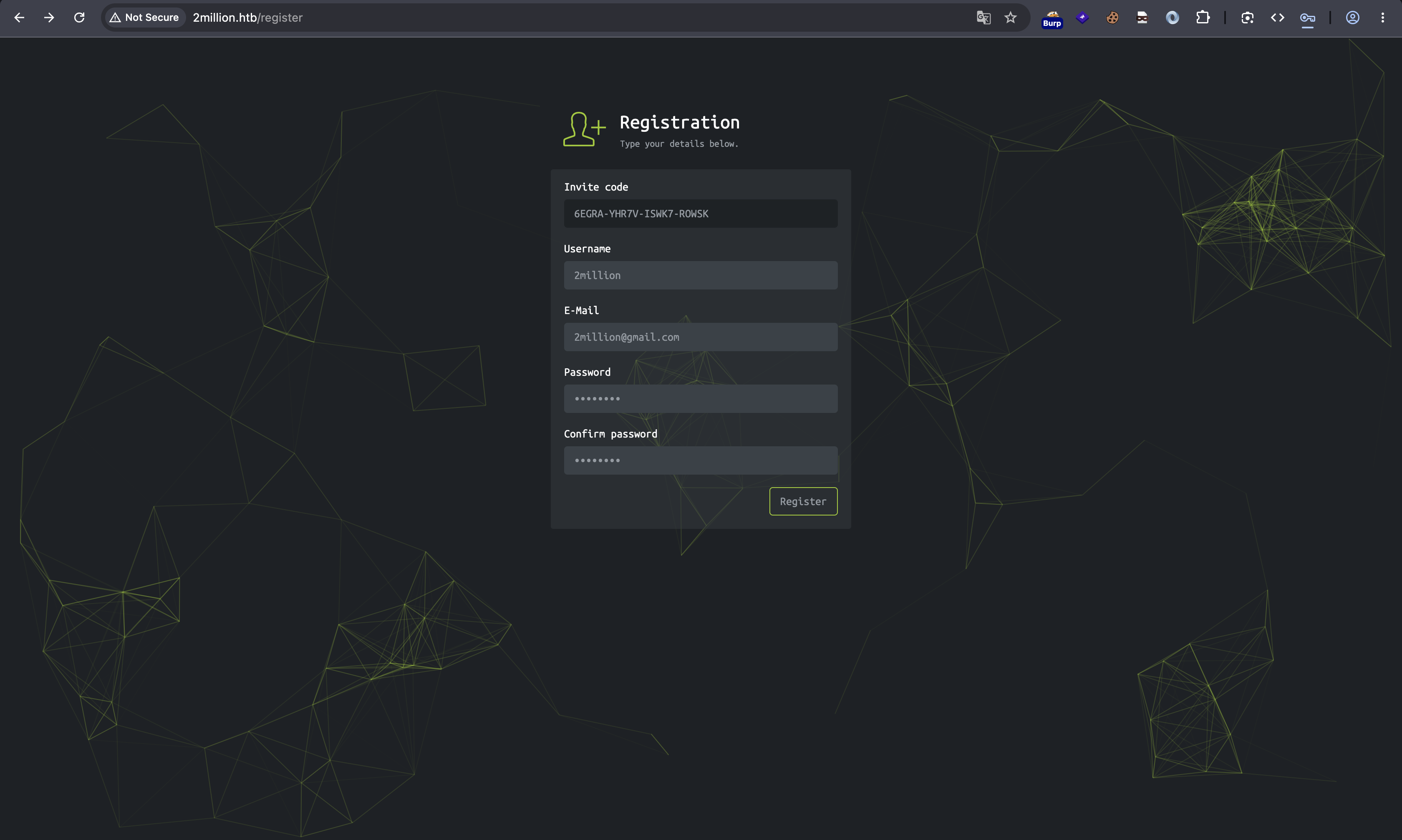Open the sunglasses-face extension icon

tap(1142, 18)
